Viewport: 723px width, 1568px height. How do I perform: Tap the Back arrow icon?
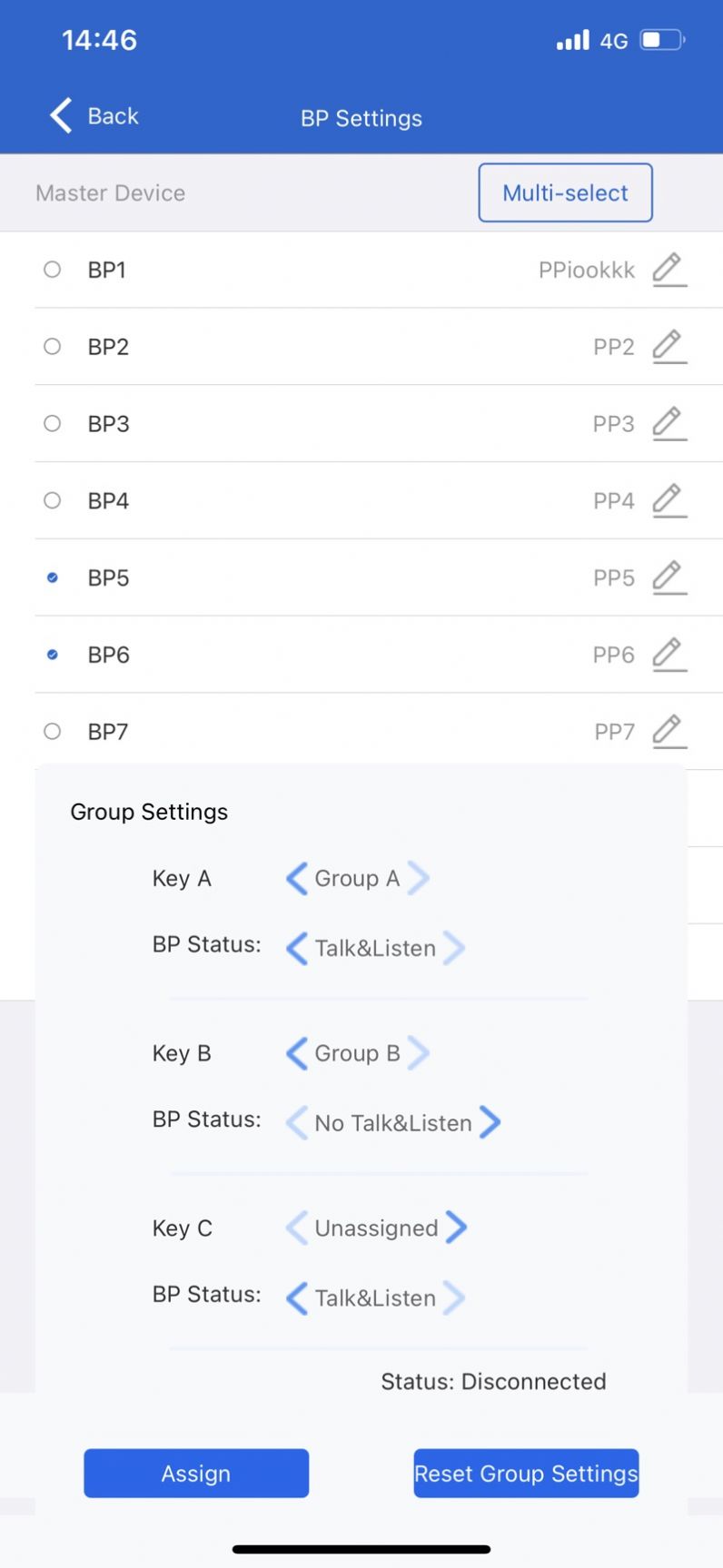[61, 116]
